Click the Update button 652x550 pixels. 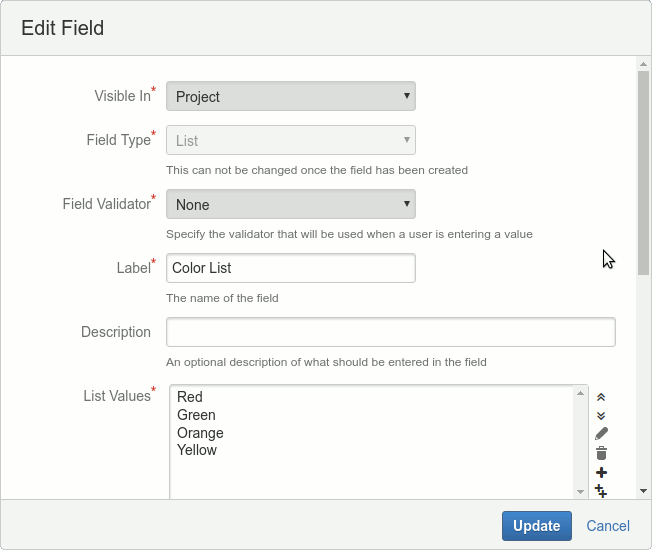(x=537, y=526)
